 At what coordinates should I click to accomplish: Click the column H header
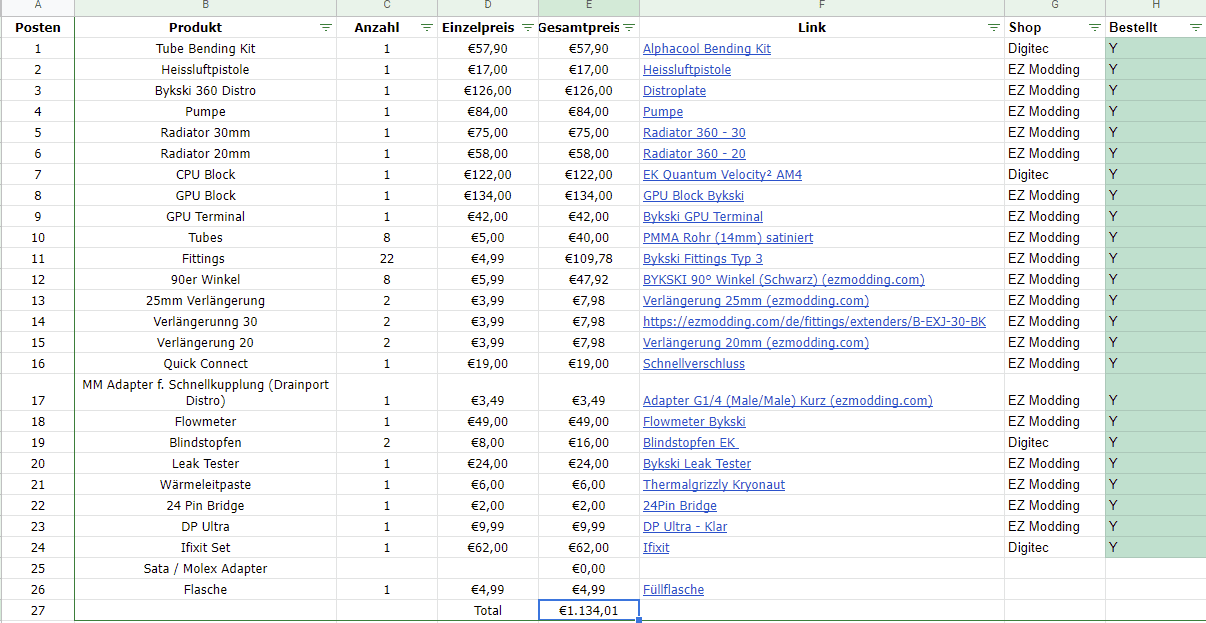(1155, 7)
